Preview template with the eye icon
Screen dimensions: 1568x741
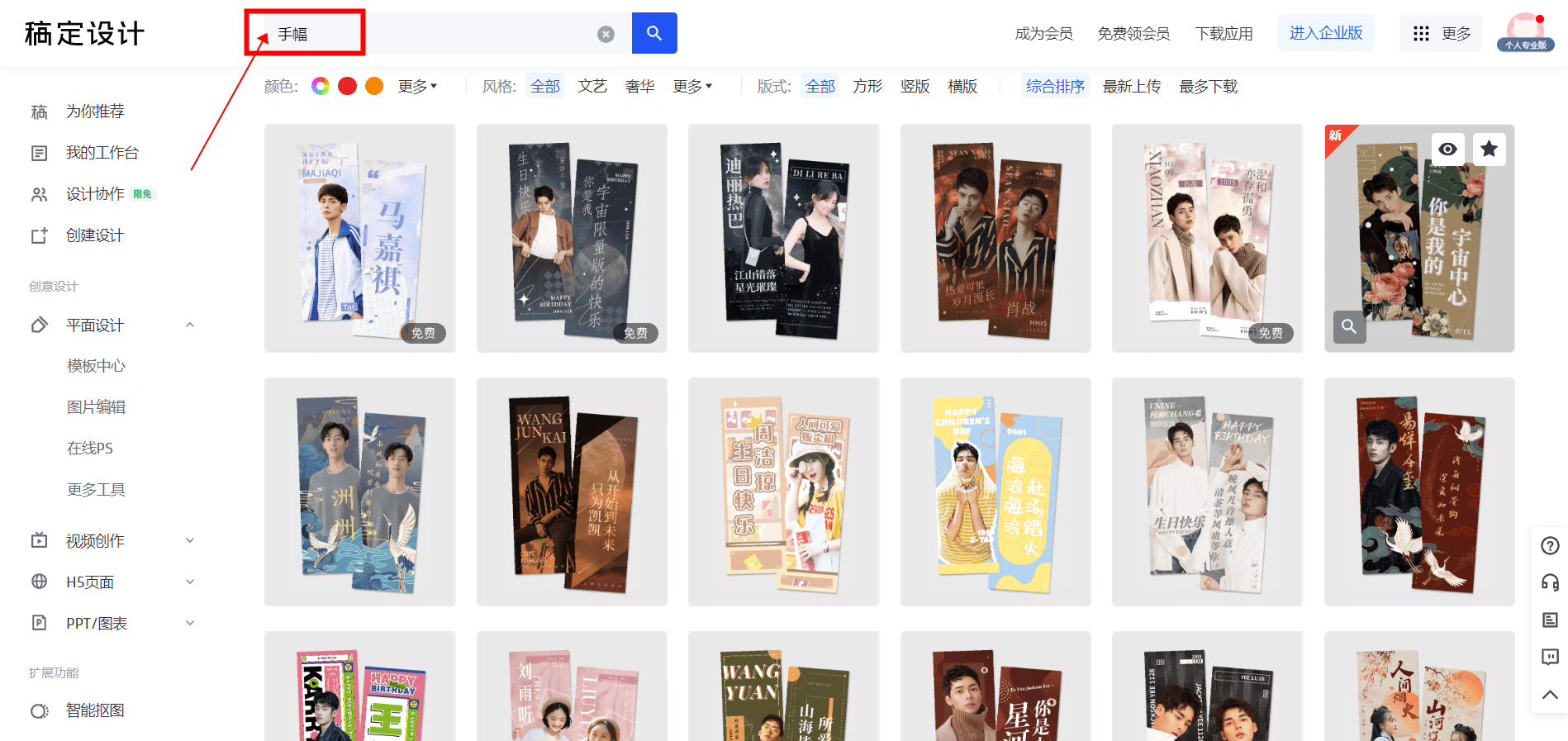pos(1447,149)
